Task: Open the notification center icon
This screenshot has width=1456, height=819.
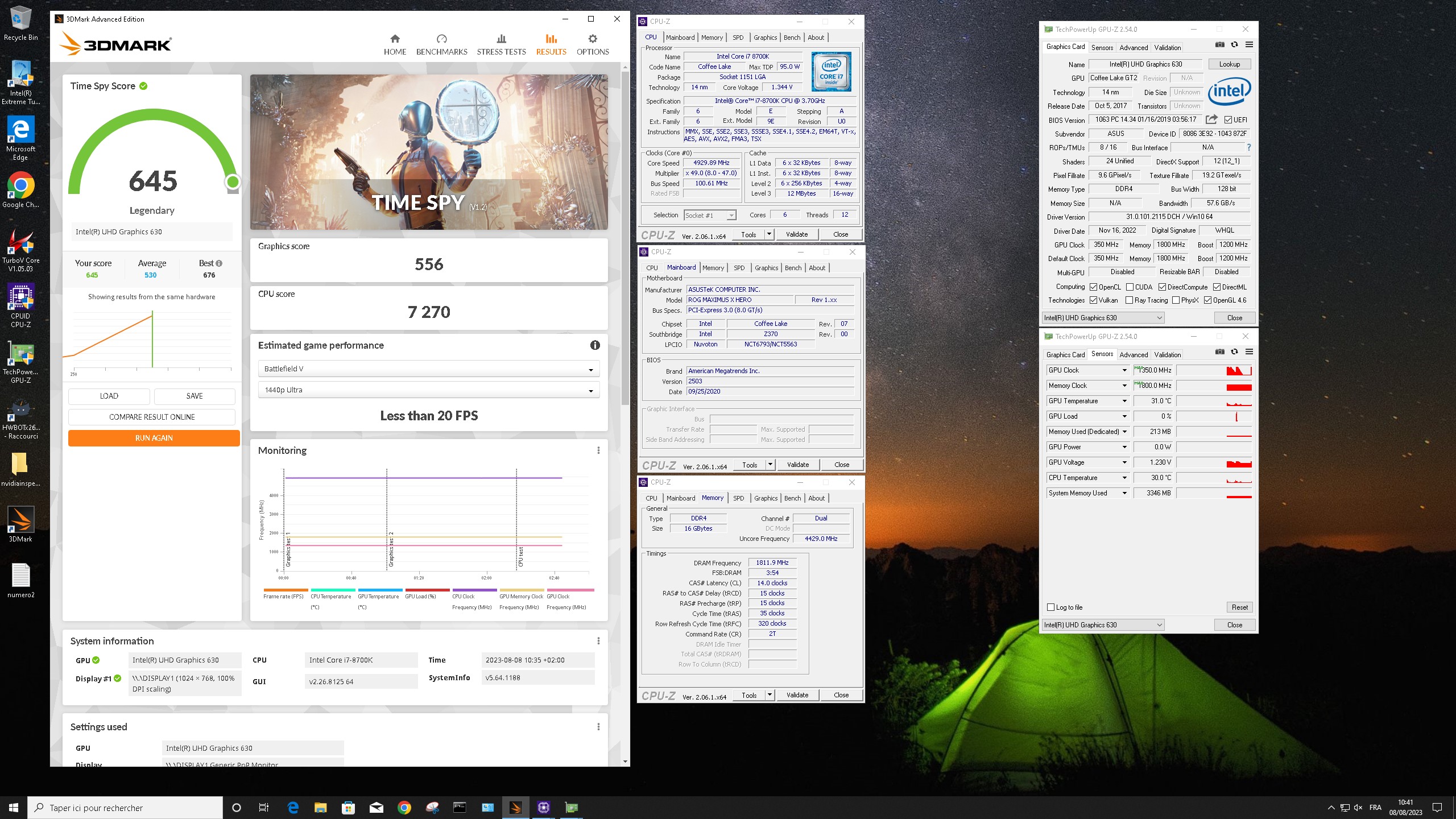Action: [1437, 808]
